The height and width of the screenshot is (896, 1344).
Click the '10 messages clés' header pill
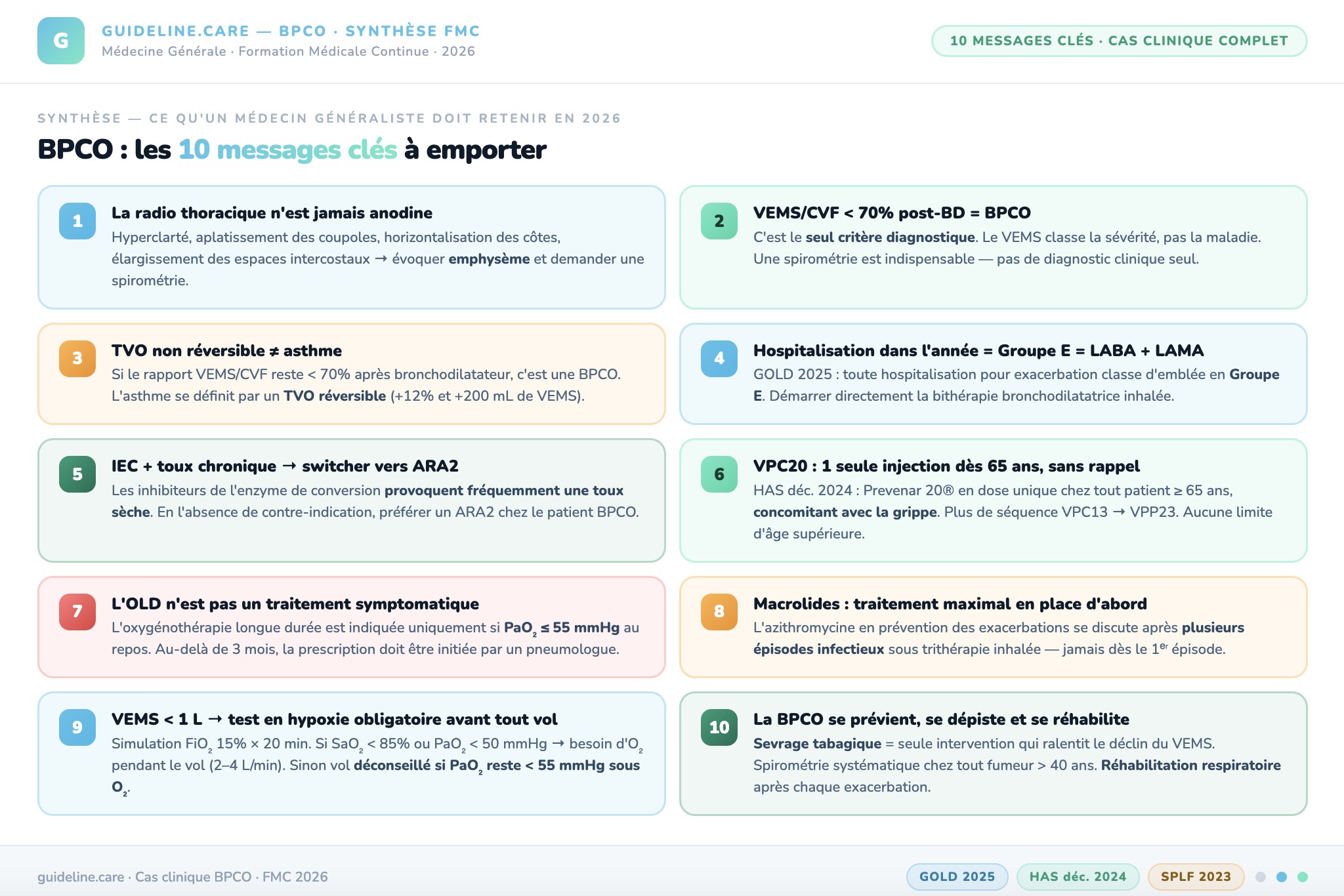coord(1119,41)
